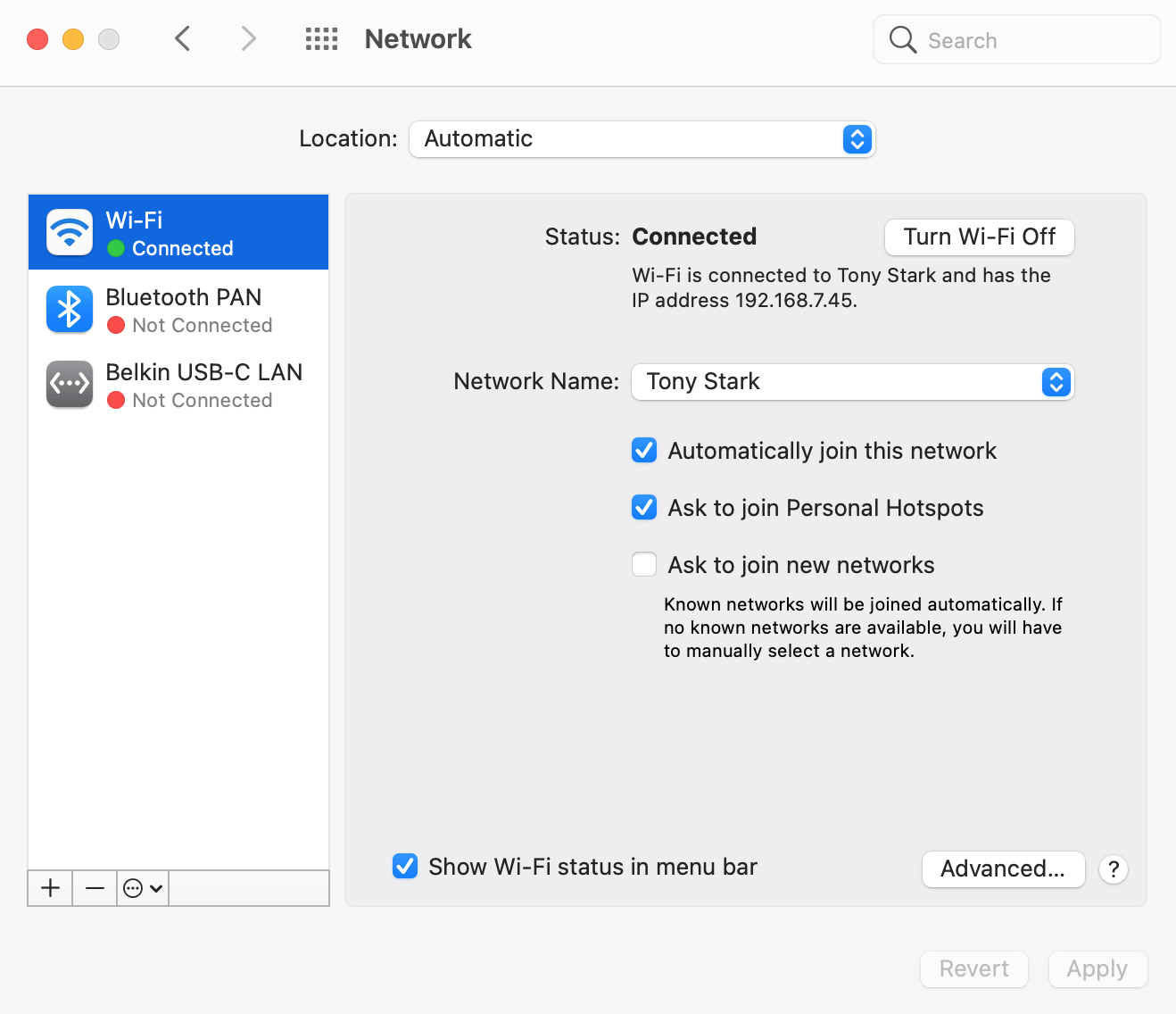
Task: Open the help question mark button
Action: 1114,869
